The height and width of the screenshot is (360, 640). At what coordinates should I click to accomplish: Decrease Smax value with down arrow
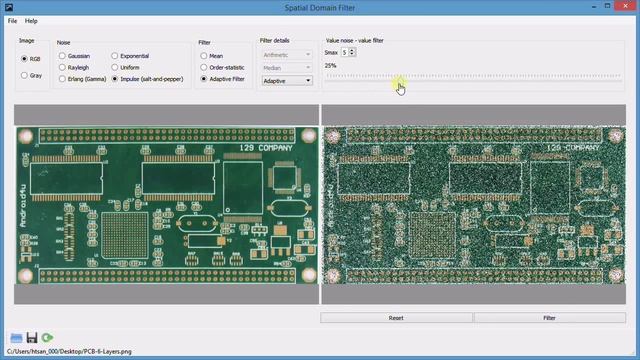352,54
